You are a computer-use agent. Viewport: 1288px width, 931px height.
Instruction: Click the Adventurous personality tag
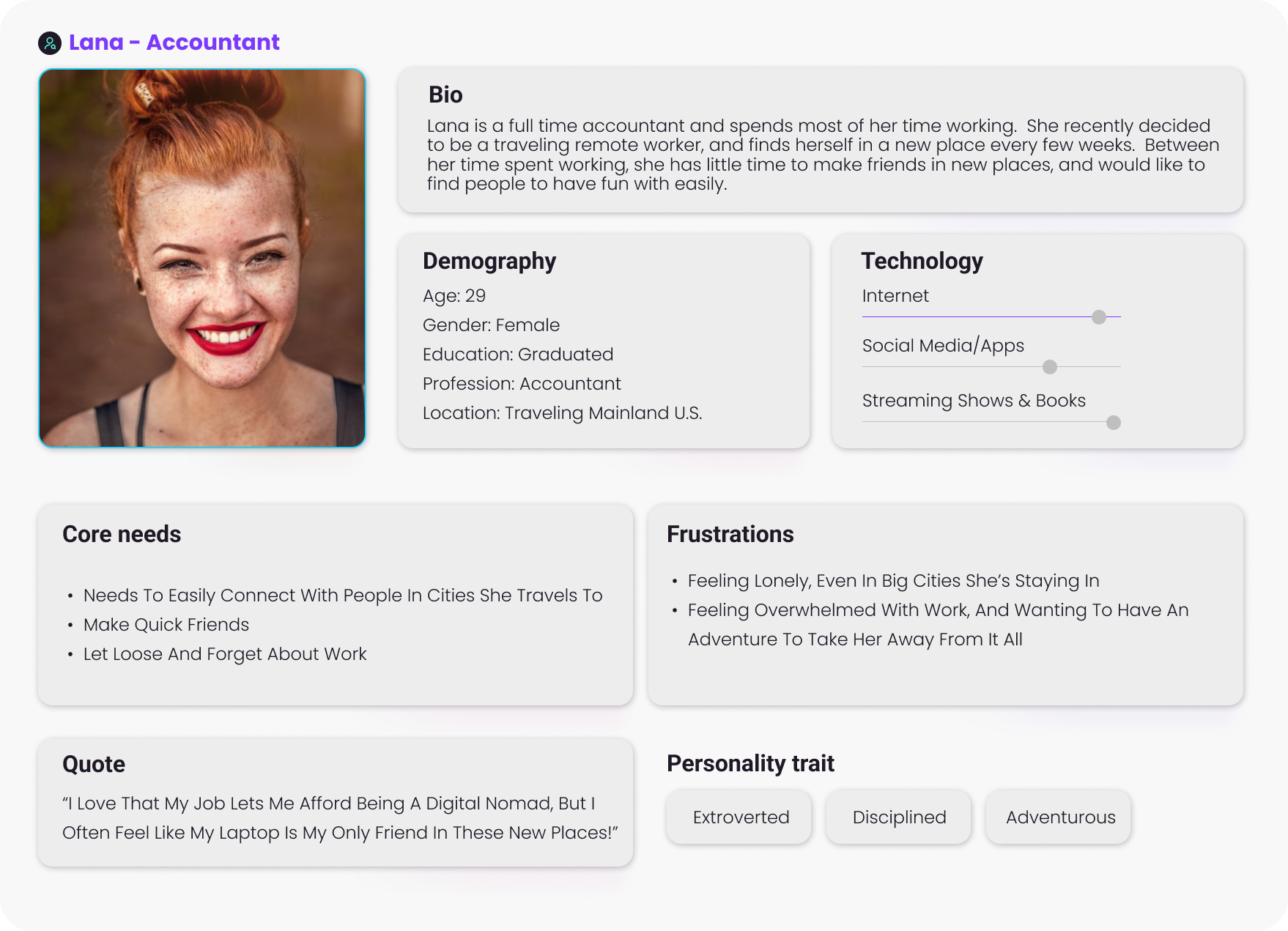point(1059,817)
